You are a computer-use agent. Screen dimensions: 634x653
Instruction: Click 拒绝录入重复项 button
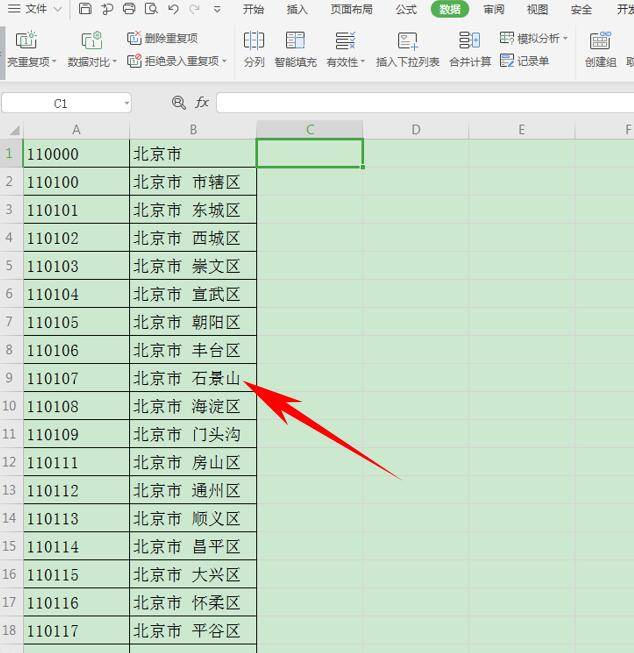tap(173, 61)
